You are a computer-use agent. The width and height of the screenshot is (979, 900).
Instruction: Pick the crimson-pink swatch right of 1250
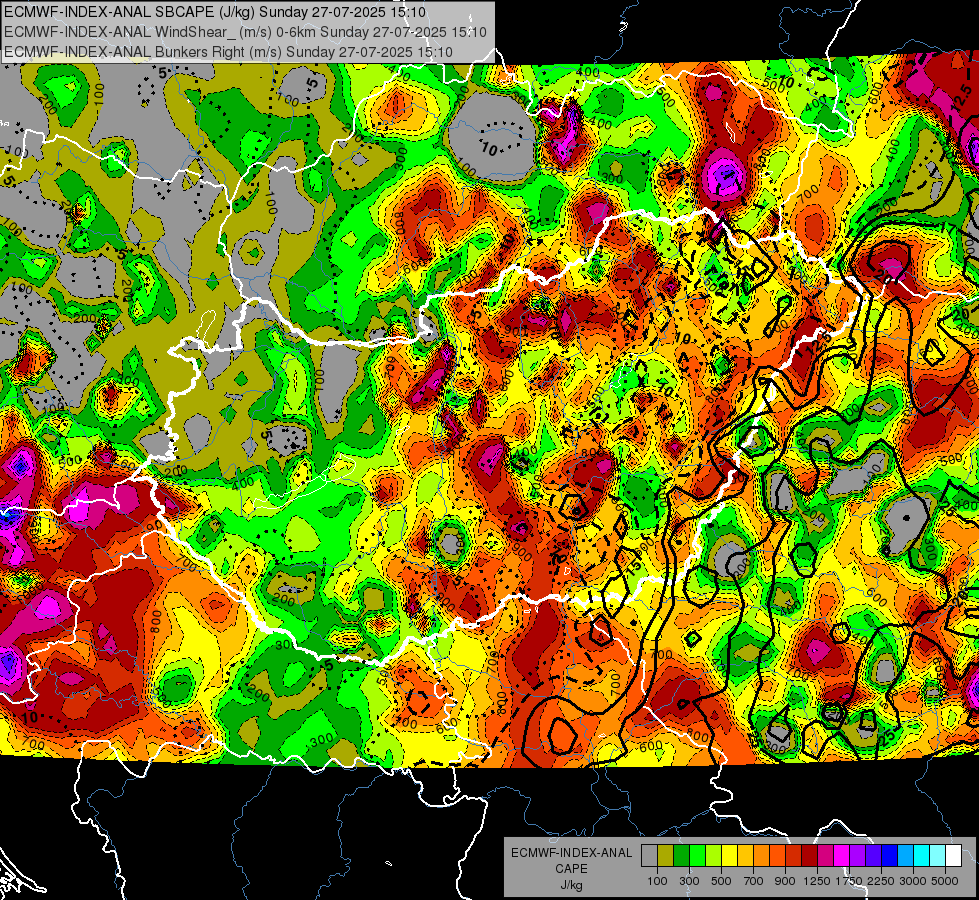(x=825, y=856)
